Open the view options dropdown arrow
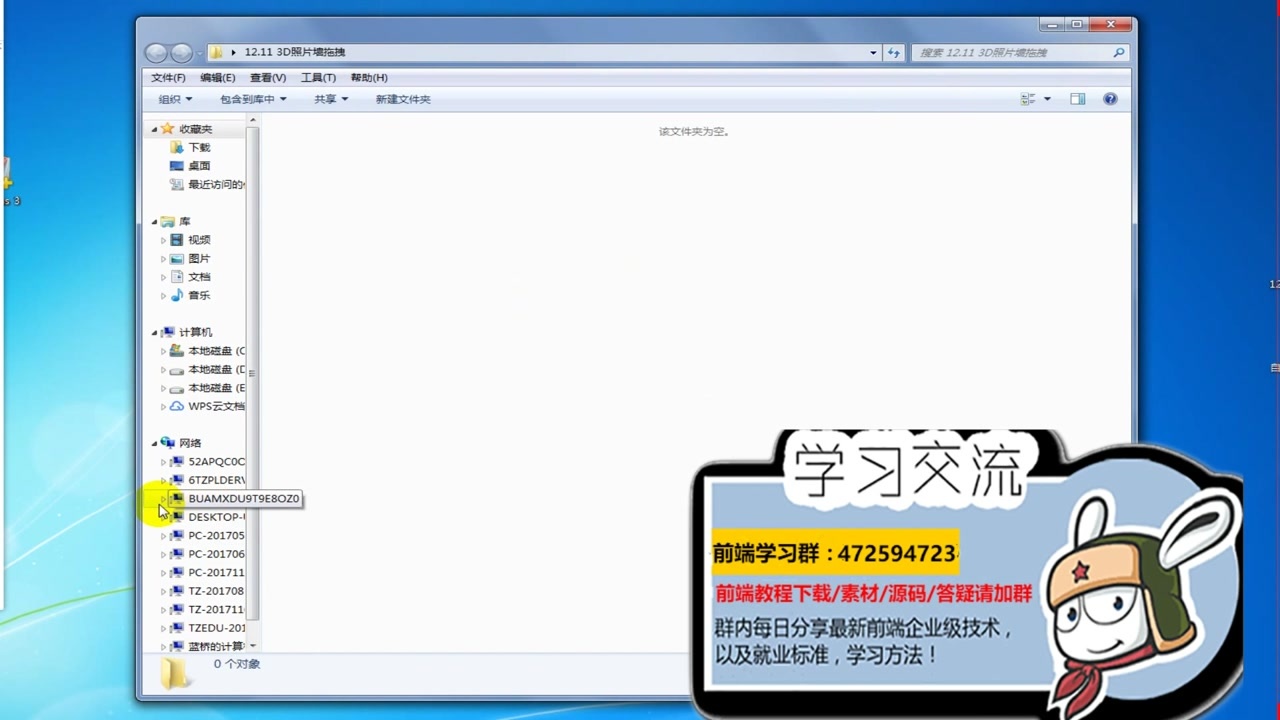The image size is (1280, 720). 1047,99
